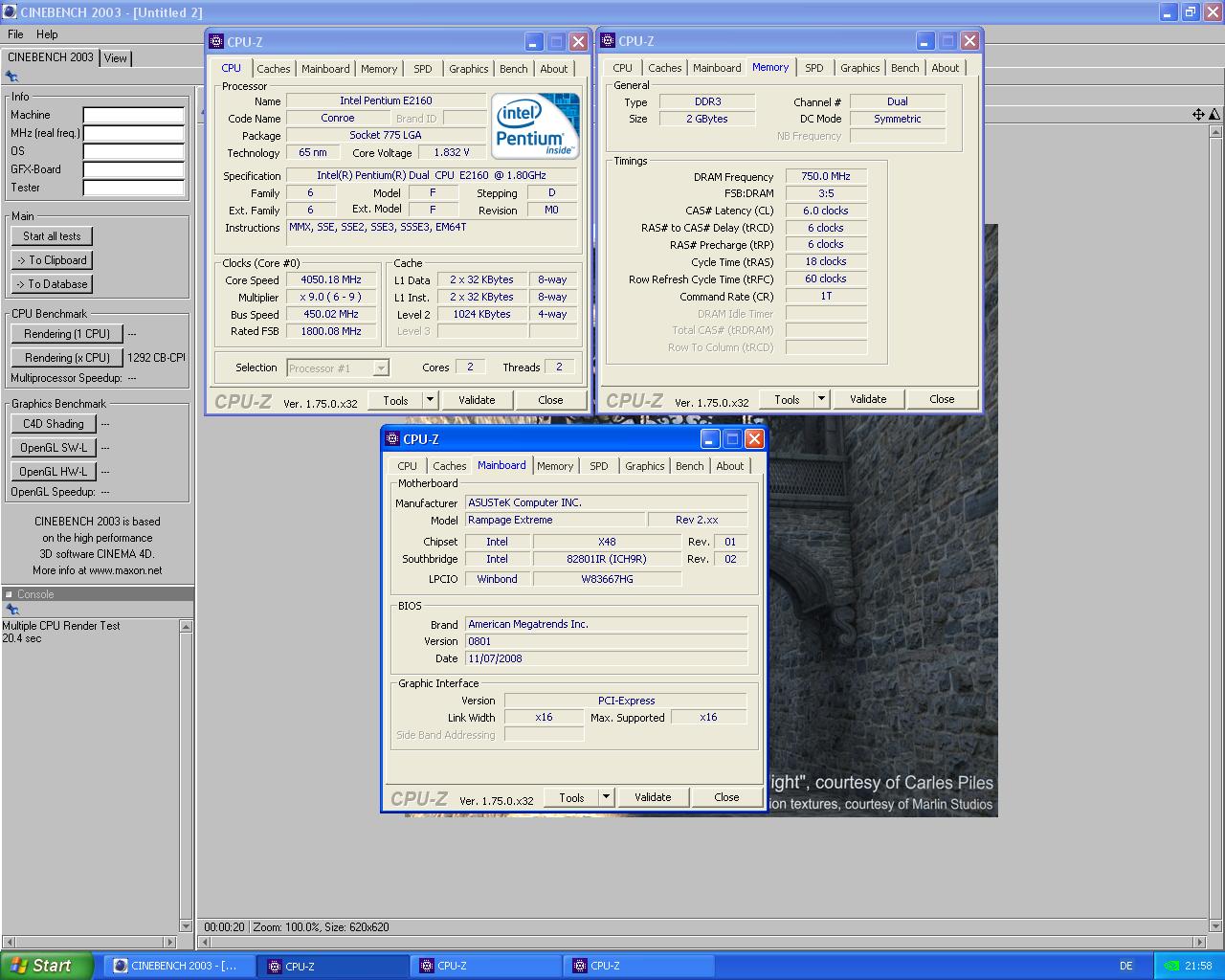Expand the Tools arrow in the Memory window
Viewport: 1225px width, 980px height.
pos(821,399)
